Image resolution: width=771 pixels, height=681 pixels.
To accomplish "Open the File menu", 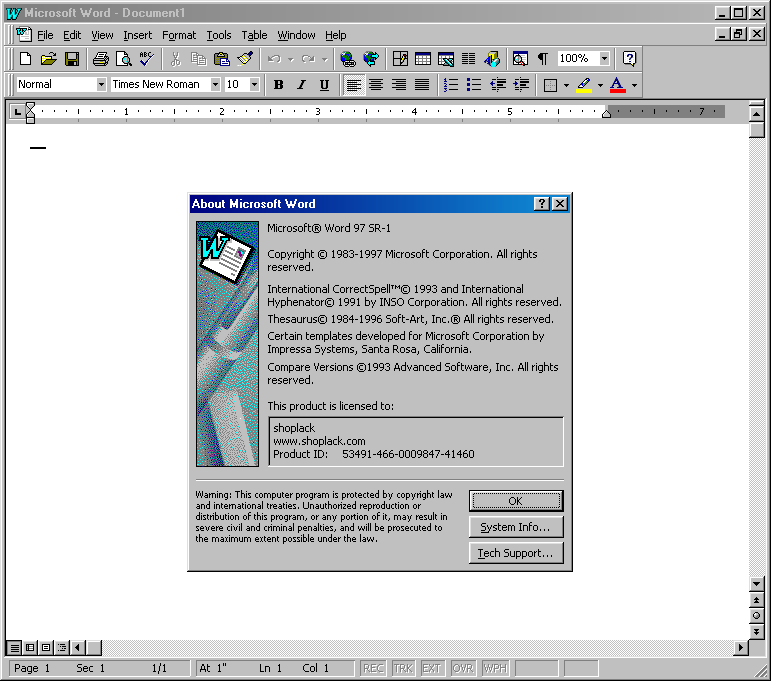I will coord(45,35).
